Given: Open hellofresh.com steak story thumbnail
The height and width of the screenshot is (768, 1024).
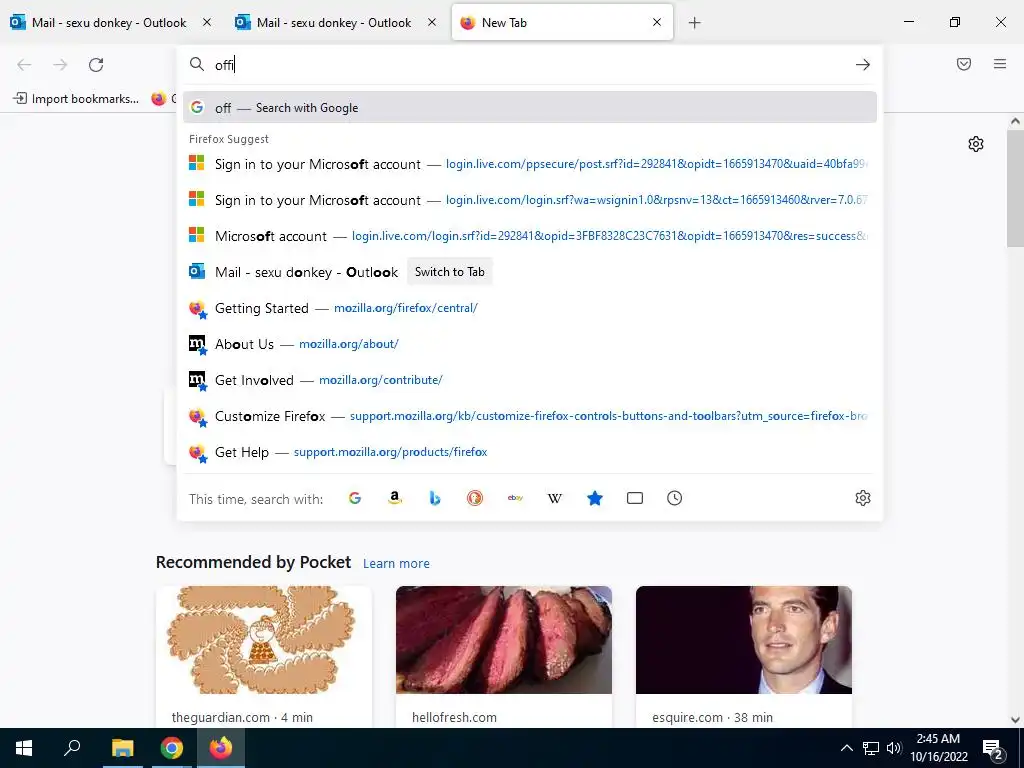Looking at the screenshot, I should pyautogui.click(x=504, y=640).
